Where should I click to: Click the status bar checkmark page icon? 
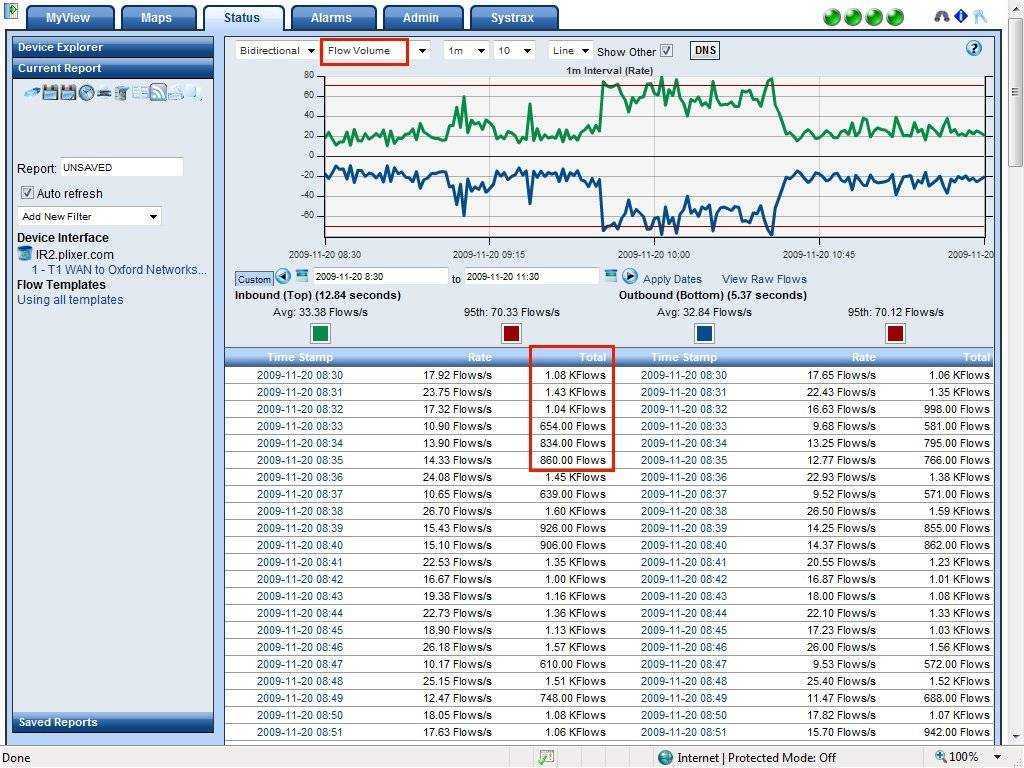point(546,758)
